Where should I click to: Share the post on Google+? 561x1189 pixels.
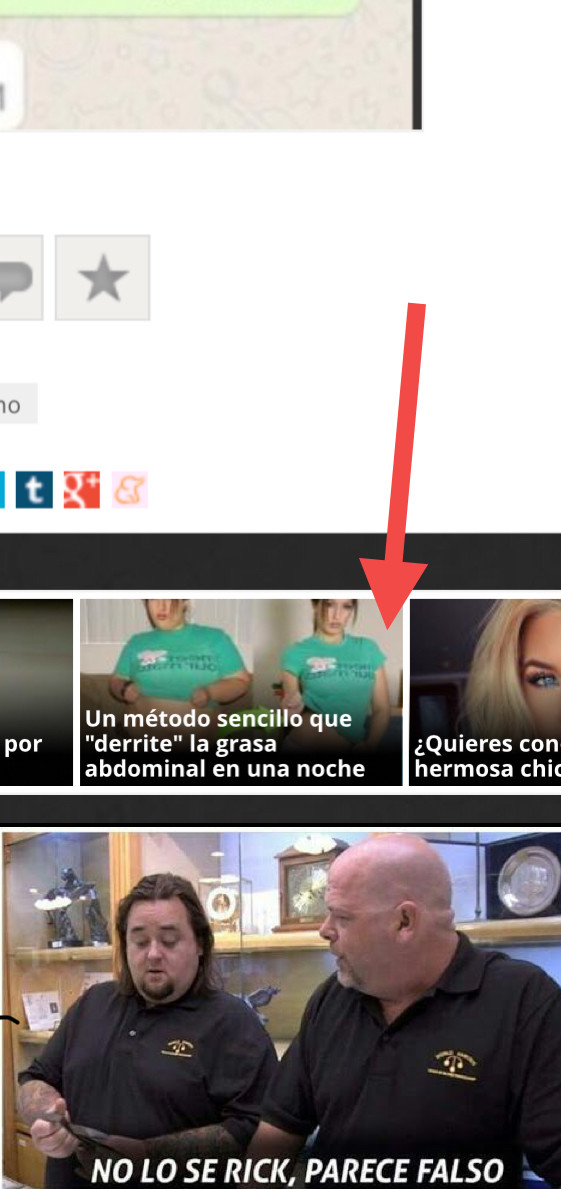(x=82, y=490)
